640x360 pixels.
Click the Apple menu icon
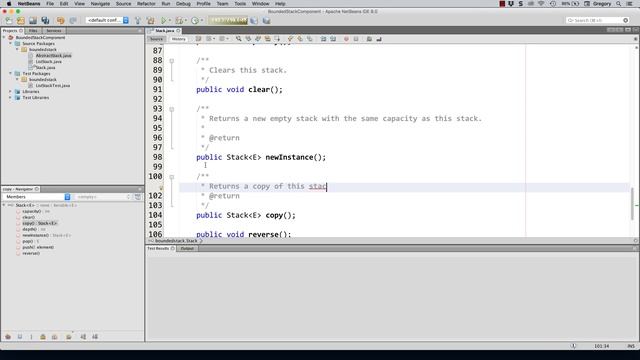[x=9, y=4]
